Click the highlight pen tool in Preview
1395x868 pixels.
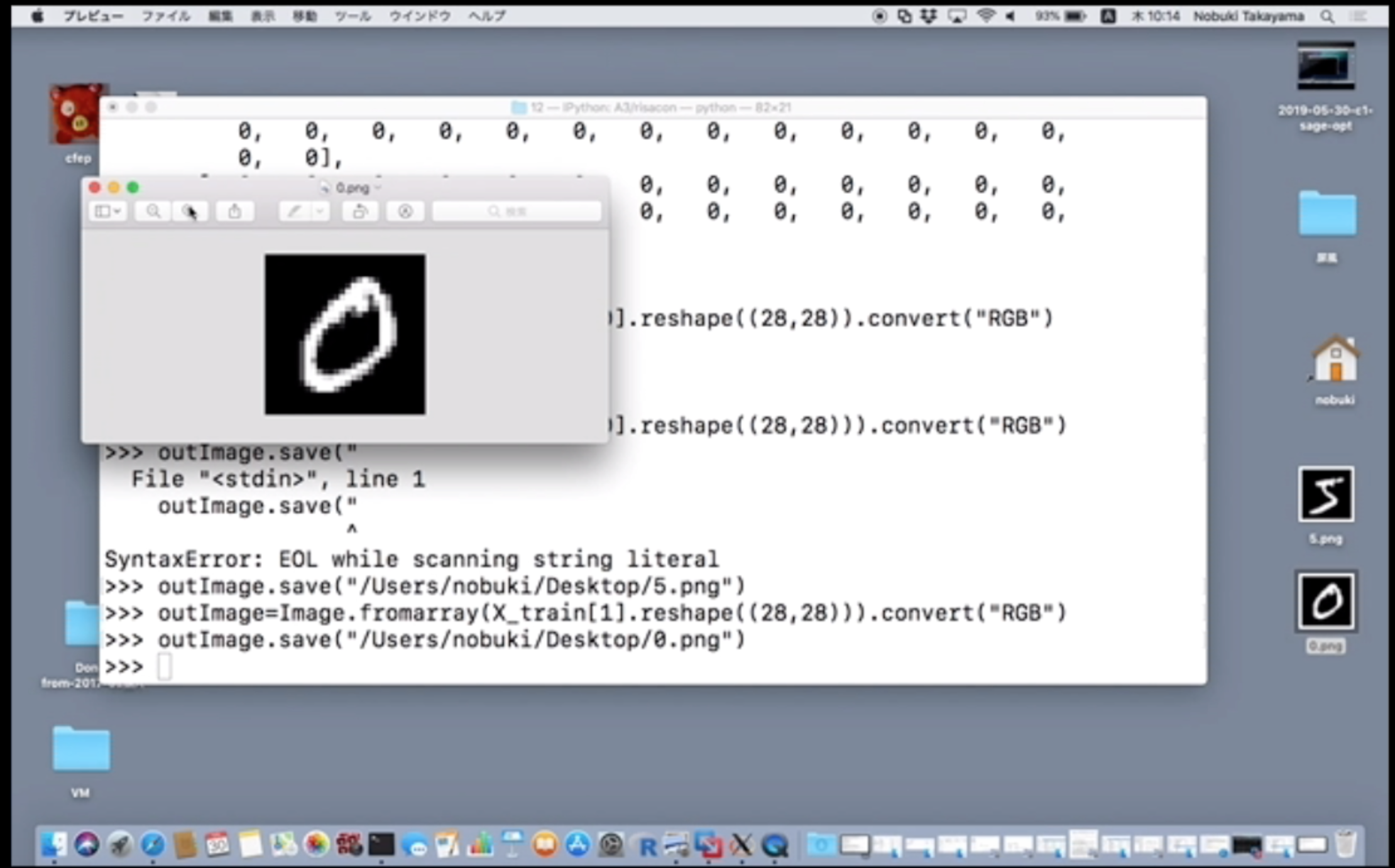[x=294, y=212]
